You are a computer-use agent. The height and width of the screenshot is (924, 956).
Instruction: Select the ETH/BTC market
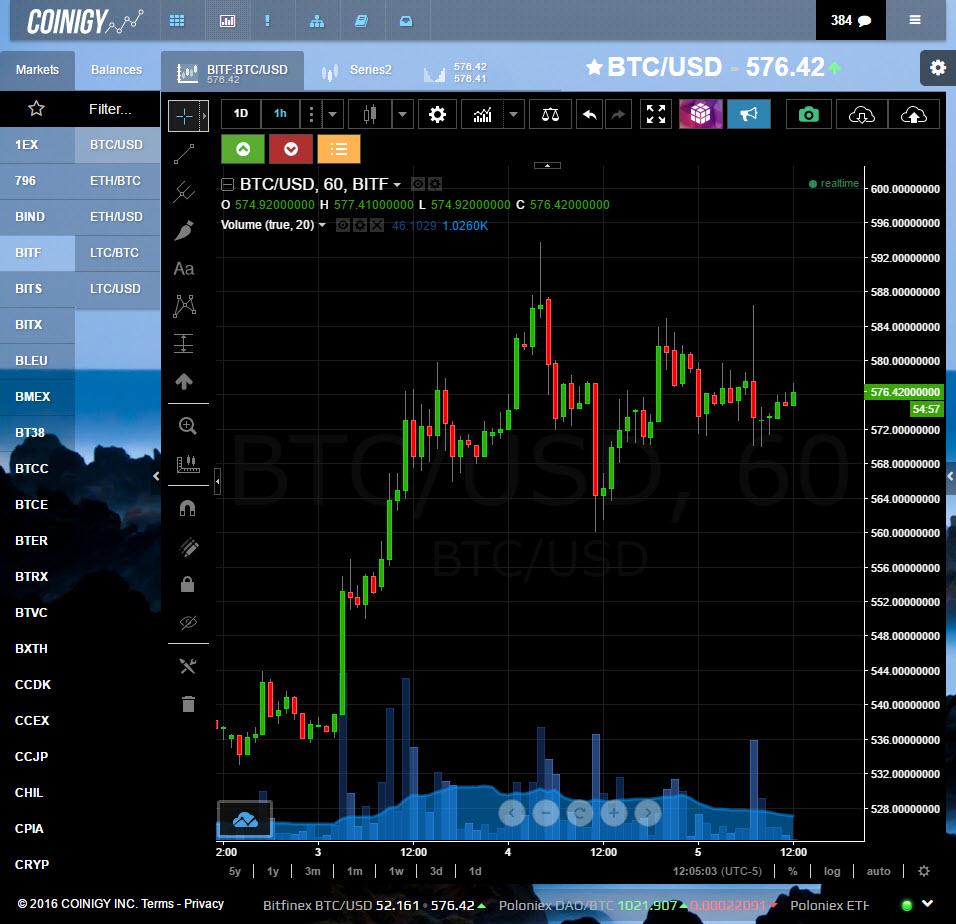[117, 181]
